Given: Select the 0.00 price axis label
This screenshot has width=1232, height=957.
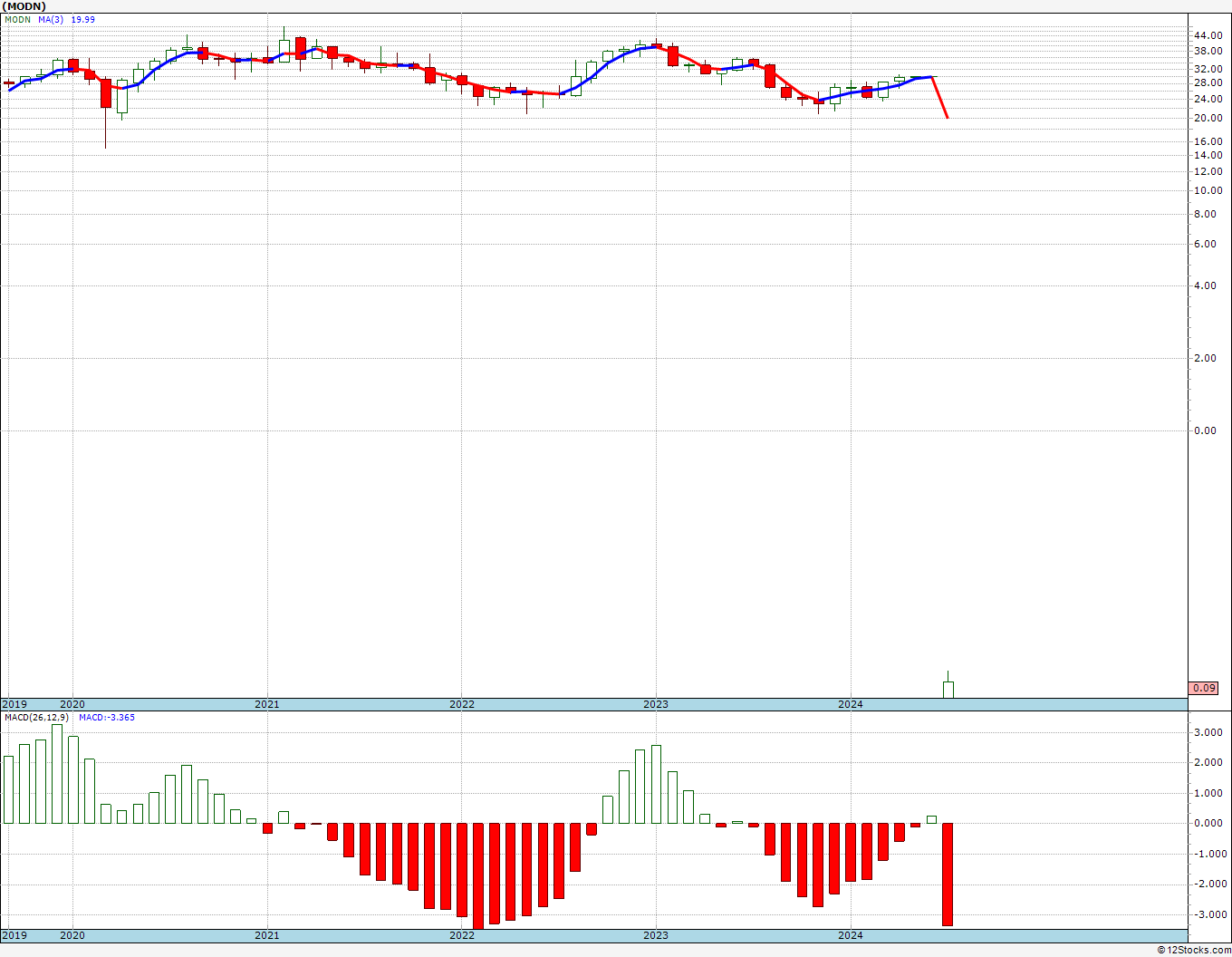Looking at the screenshot, I should (x=1206, y=430).
